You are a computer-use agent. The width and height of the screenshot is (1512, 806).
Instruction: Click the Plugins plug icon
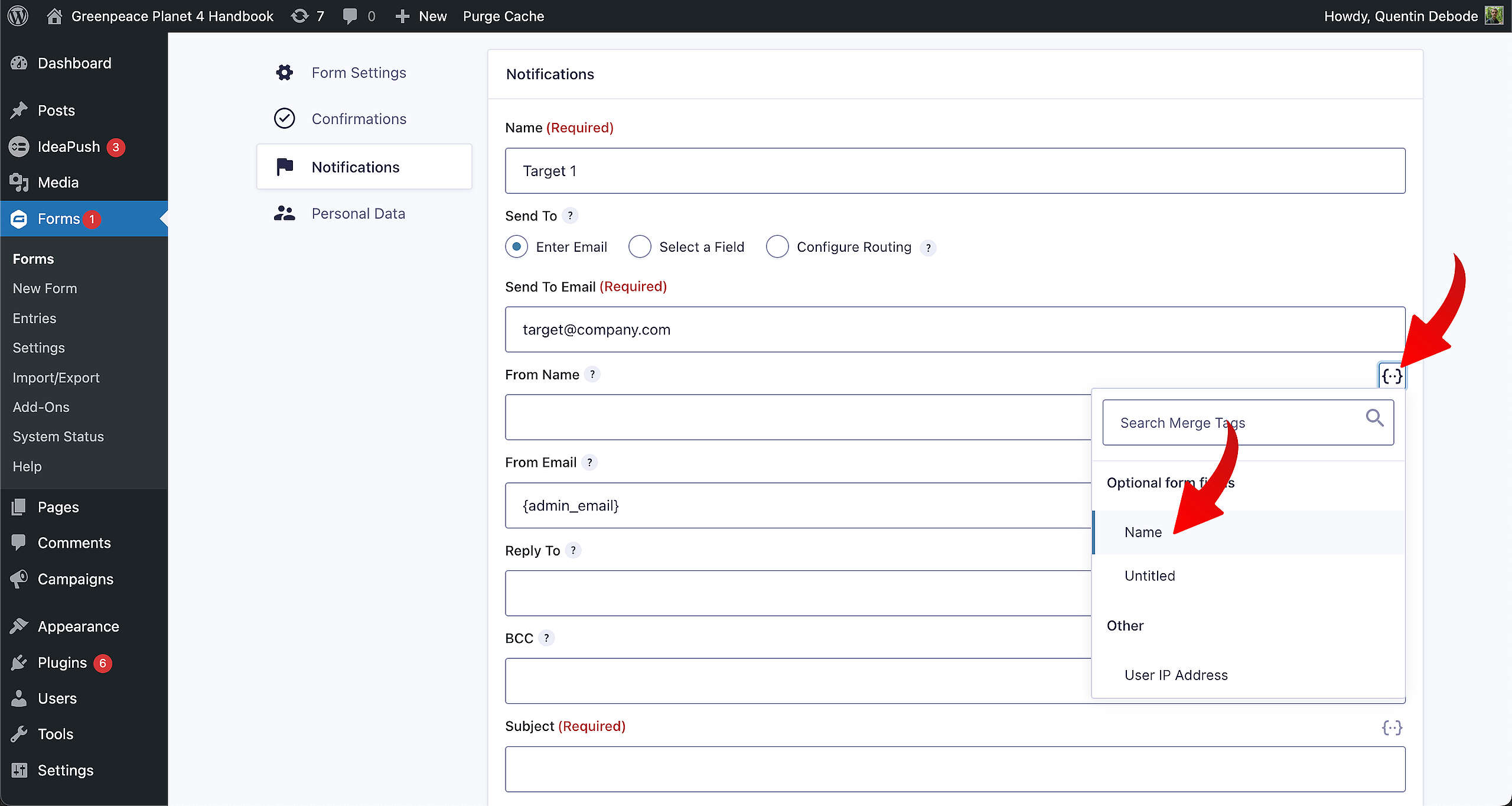(19, 662)
